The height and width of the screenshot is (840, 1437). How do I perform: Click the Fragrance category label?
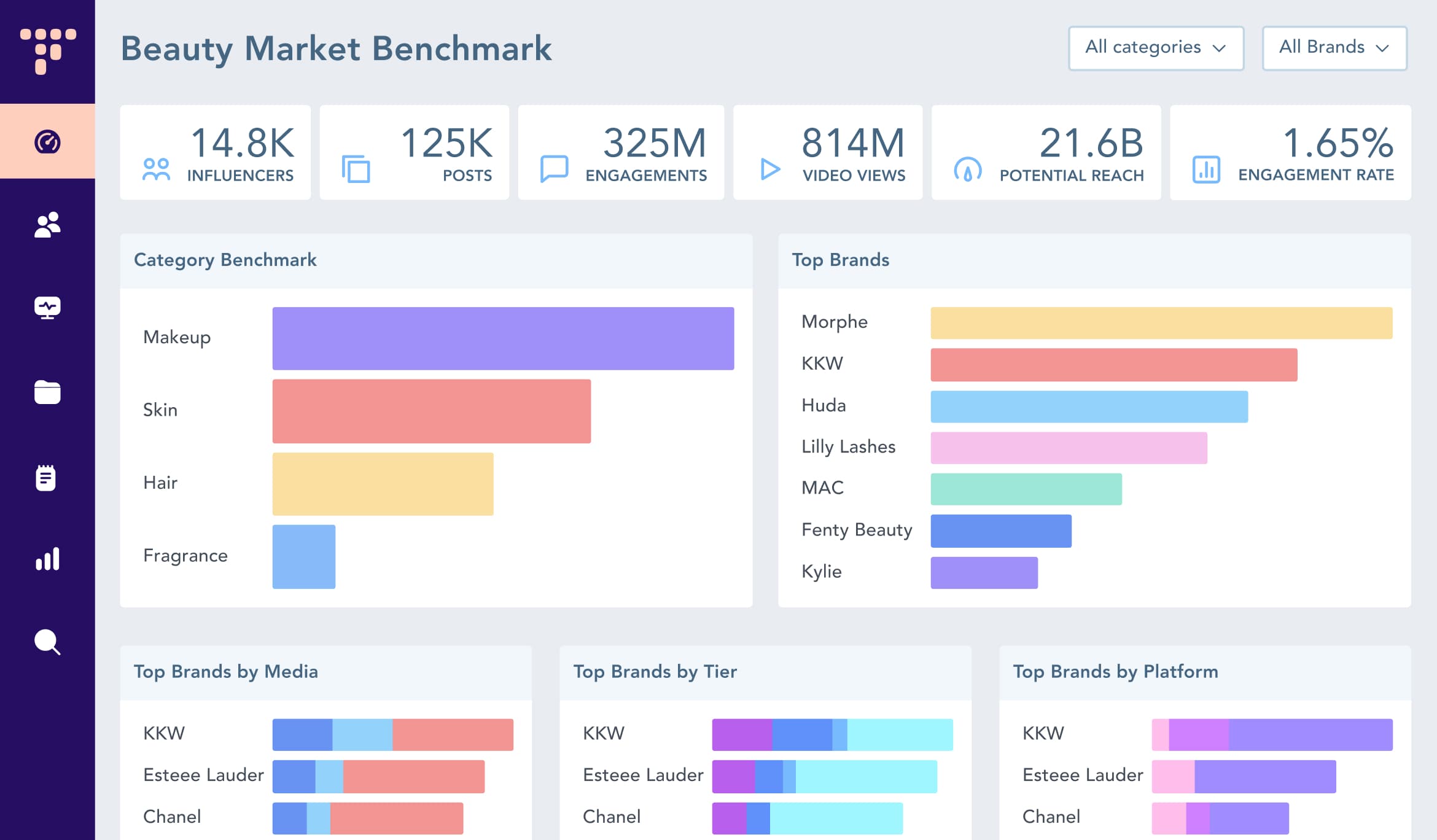[x=185, y=556]
